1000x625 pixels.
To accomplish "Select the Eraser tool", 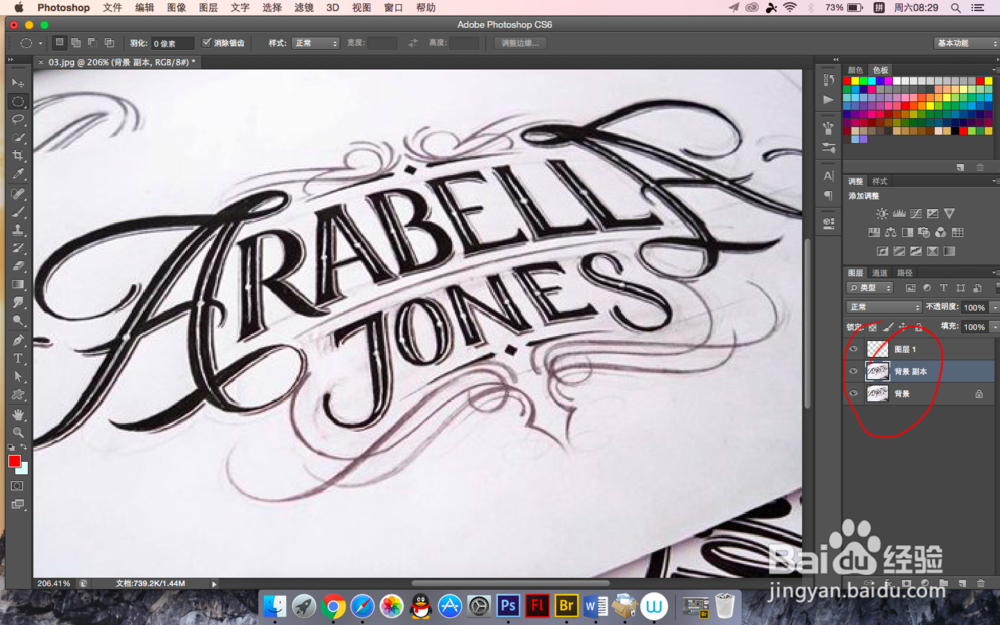I will pos(18,266).
